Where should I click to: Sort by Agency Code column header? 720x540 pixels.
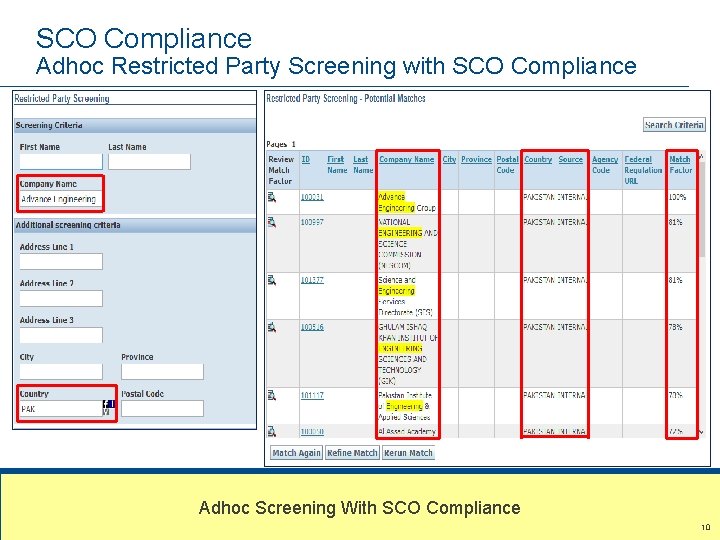pyautogui.click(x=605, y=164)
